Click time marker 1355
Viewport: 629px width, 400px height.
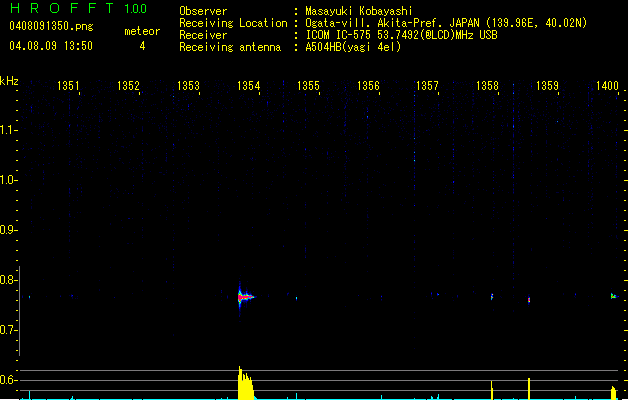point(308,86)
